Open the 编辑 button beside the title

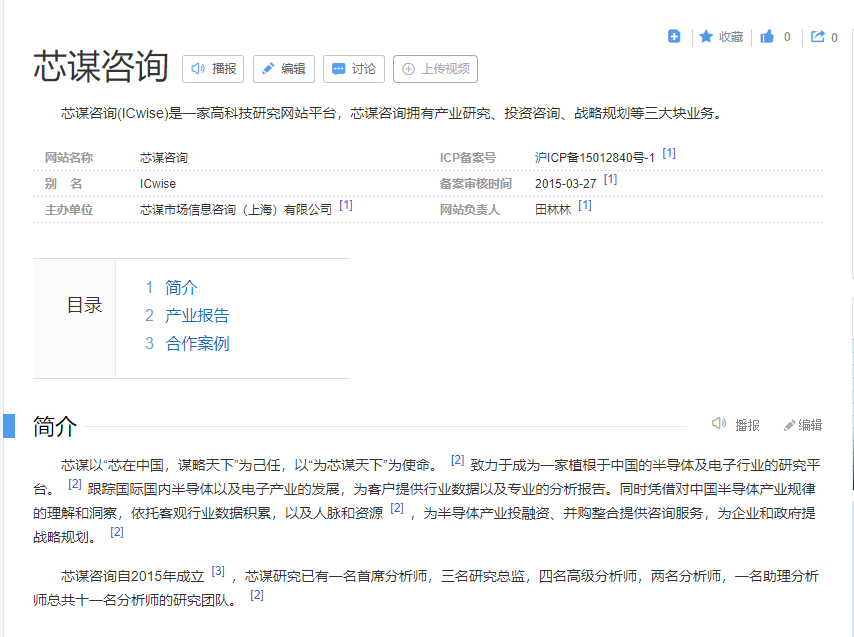click(x=284, y=69)
